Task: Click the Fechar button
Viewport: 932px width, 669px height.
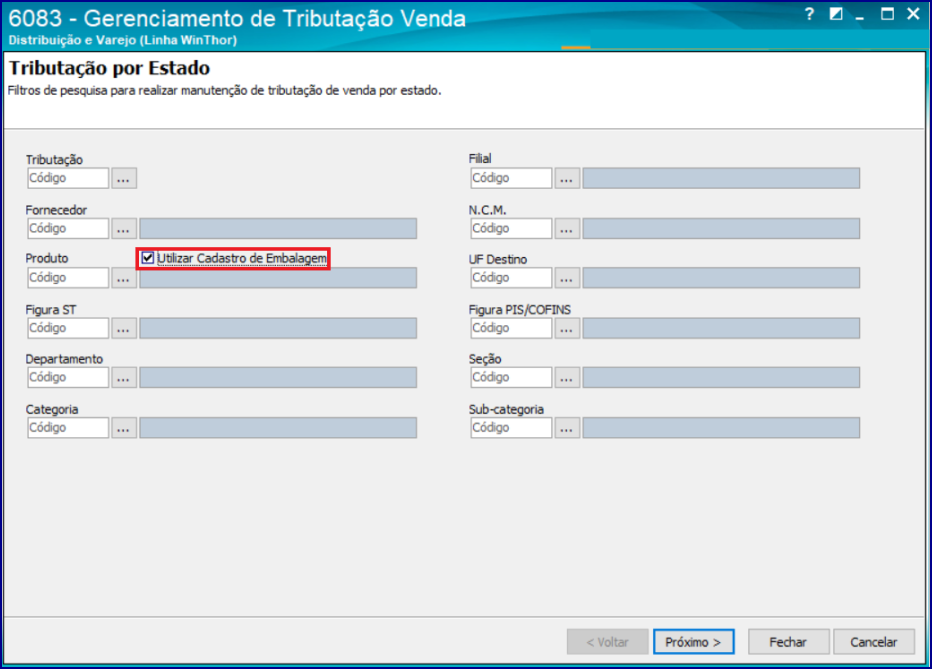Action: (788, 642)
